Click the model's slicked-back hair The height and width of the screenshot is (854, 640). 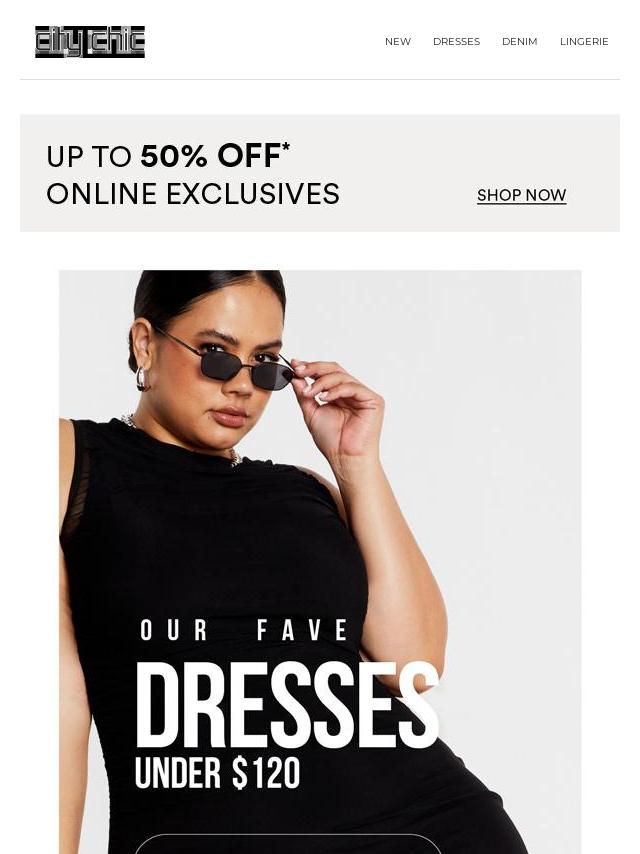[207, 298]
